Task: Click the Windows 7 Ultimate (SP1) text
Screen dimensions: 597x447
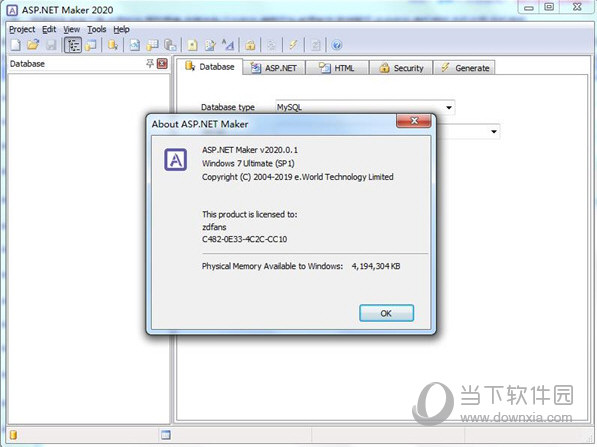Action: point(248,163)
